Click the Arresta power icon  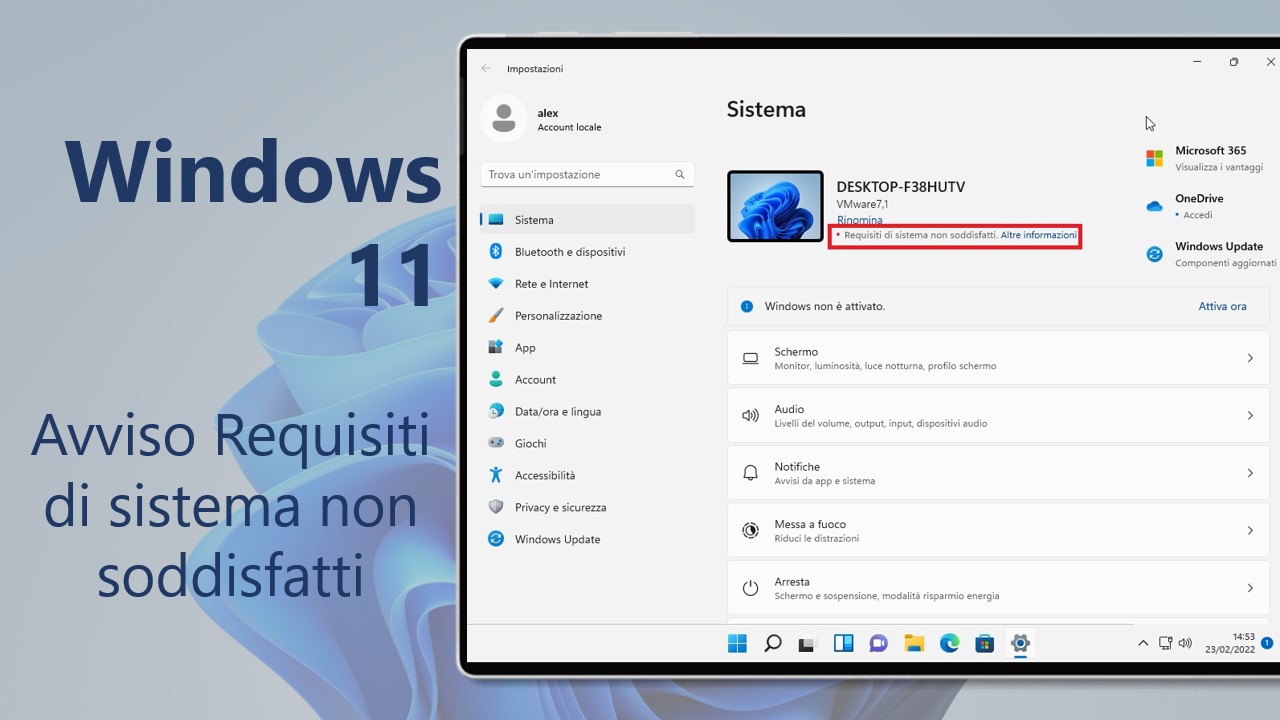(750, 588)
